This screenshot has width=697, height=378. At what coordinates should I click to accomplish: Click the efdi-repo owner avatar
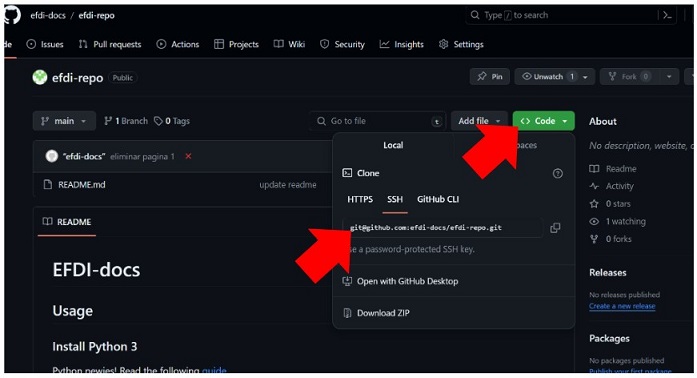coord(40,77)
